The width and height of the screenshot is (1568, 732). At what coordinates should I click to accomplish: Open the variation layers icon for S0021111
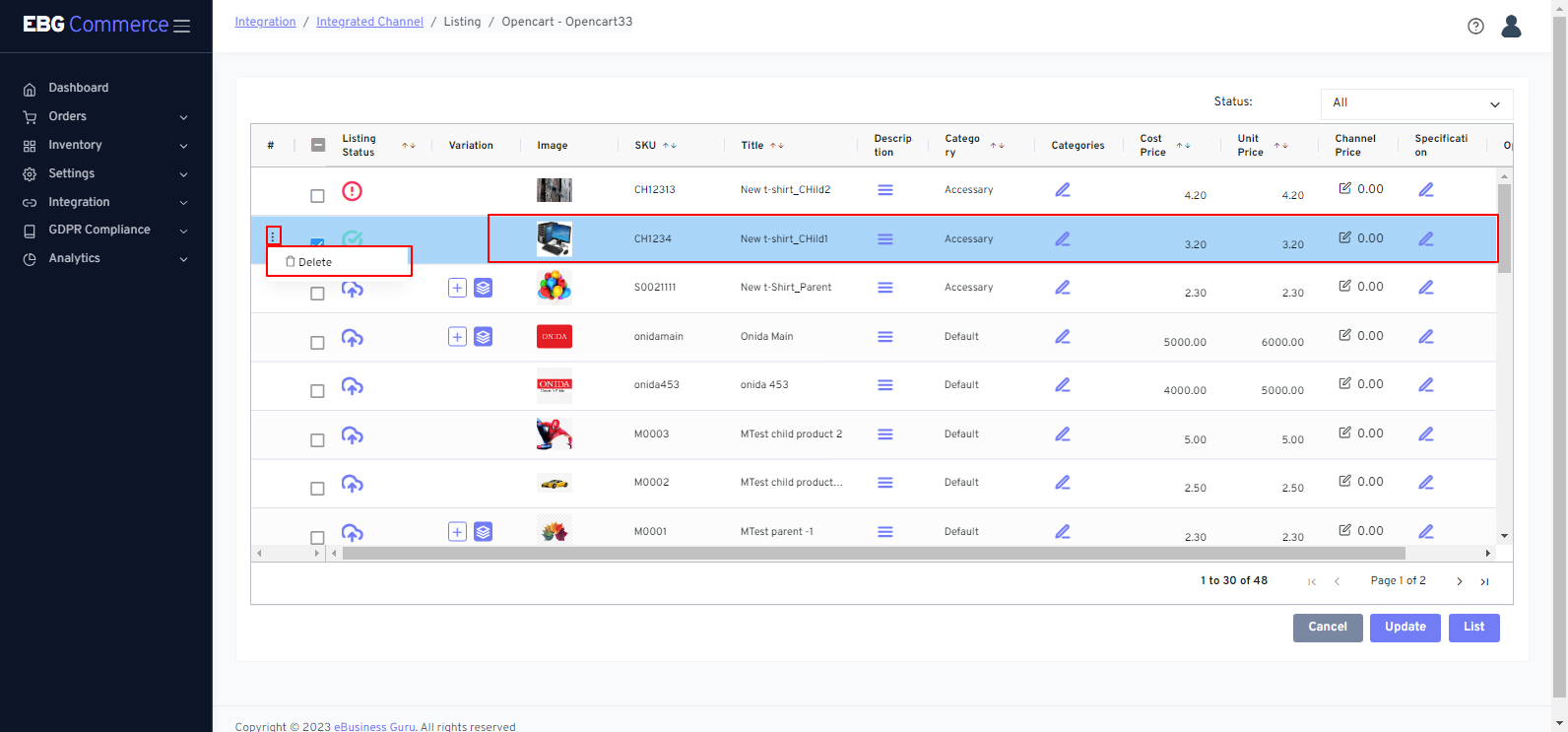coord(483,288)
